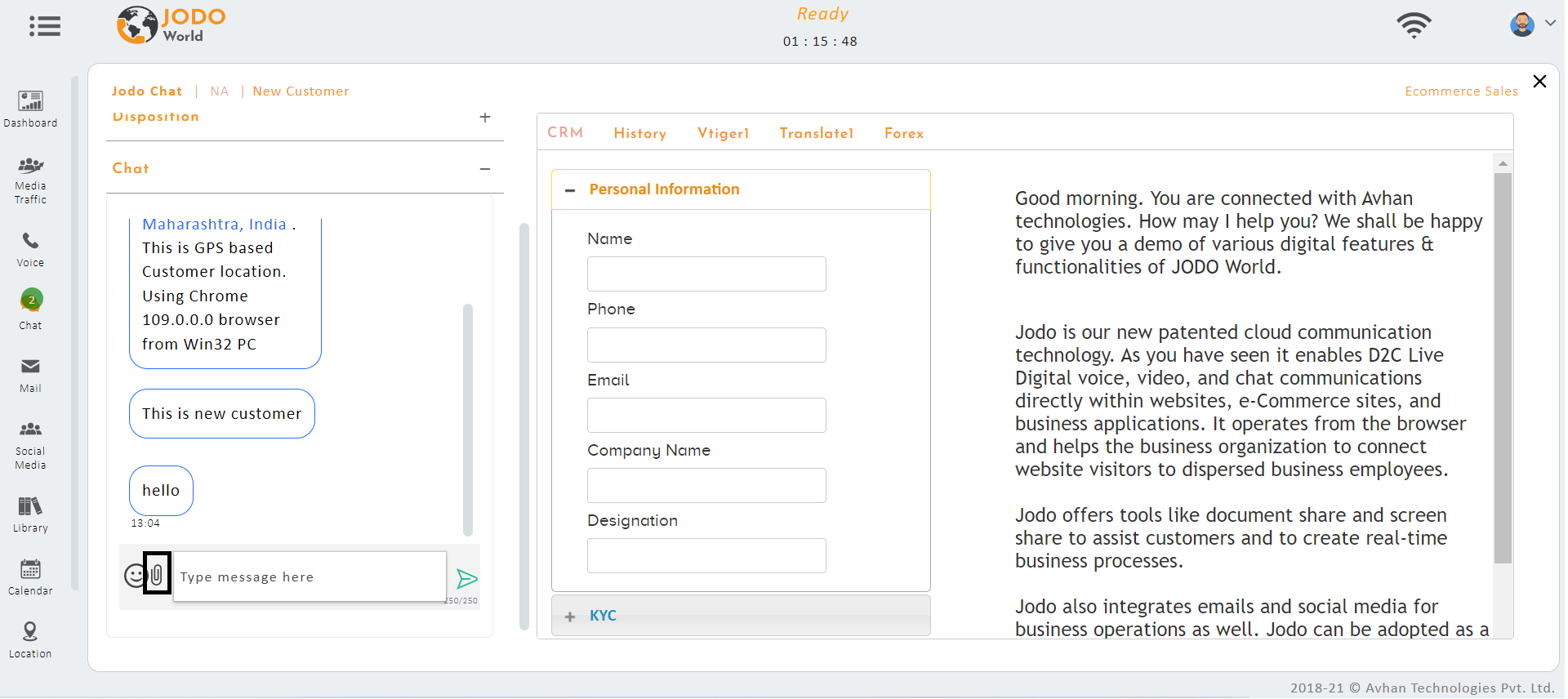Switch to the Translate1 tab
This screenshot has height=699, width=1568.
(x=817, y=133)
